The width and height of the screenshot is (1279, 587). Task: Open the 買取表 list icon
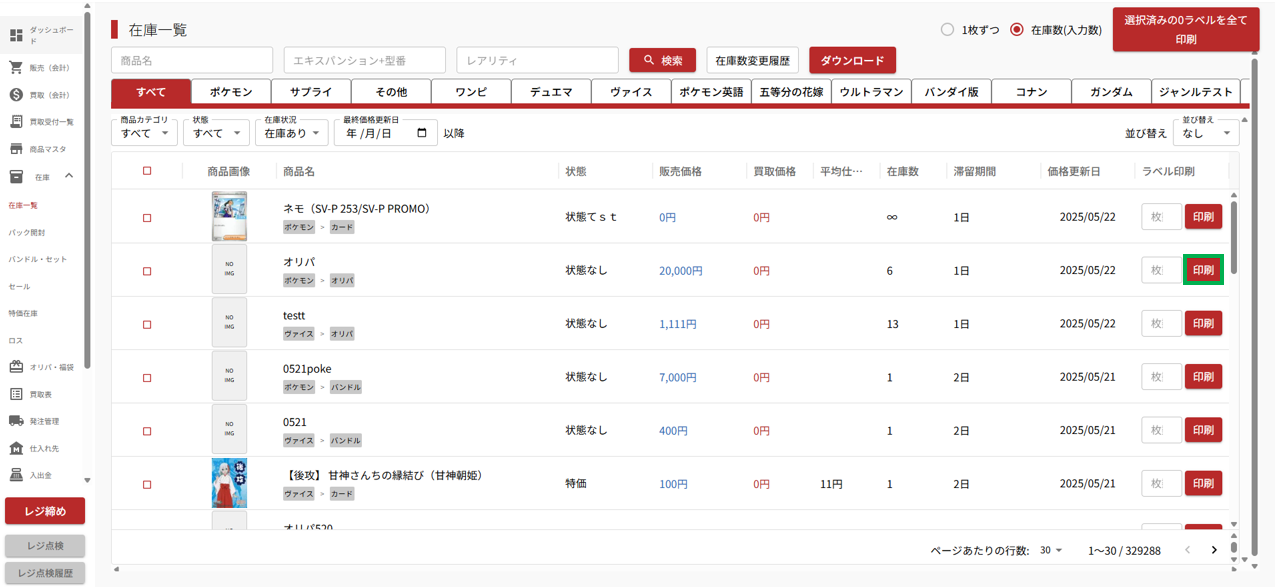point(16,394)
